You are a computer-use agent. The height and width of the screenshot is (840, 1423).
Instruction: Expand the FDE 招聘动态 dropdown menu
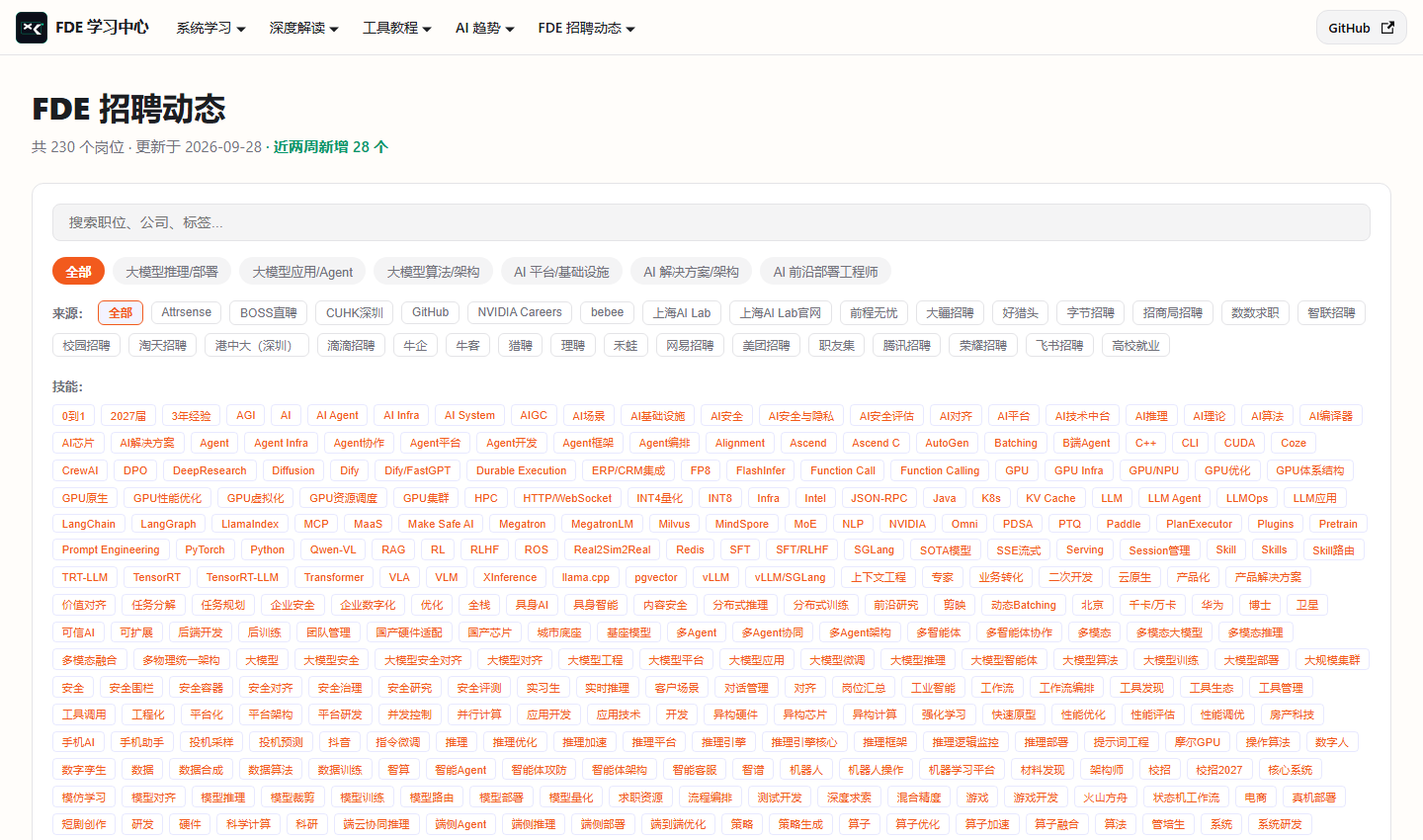(x=586, y=28)
